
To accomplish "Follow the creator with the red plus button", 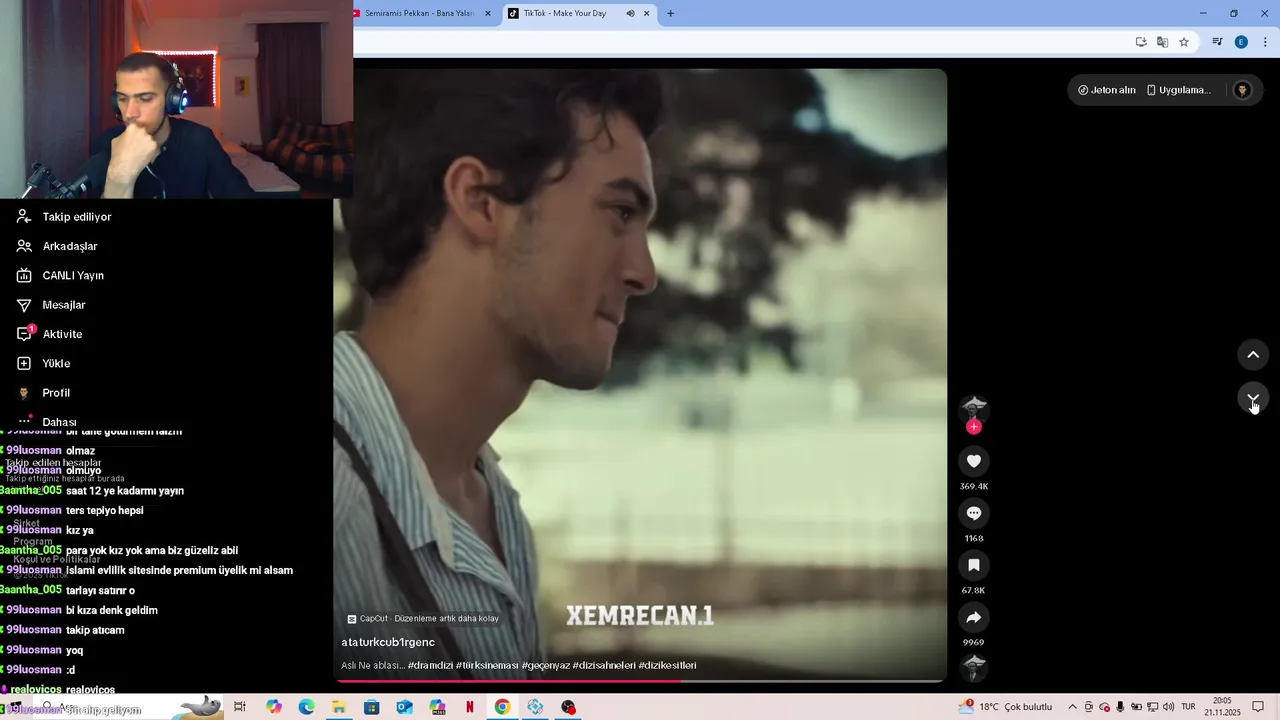I will (x=974, y=427).
